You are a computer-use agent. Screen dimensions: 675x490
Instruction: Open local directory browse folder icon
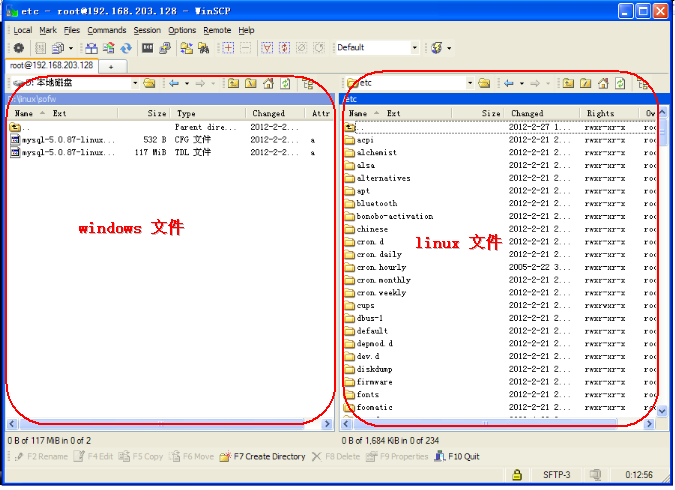149,83
